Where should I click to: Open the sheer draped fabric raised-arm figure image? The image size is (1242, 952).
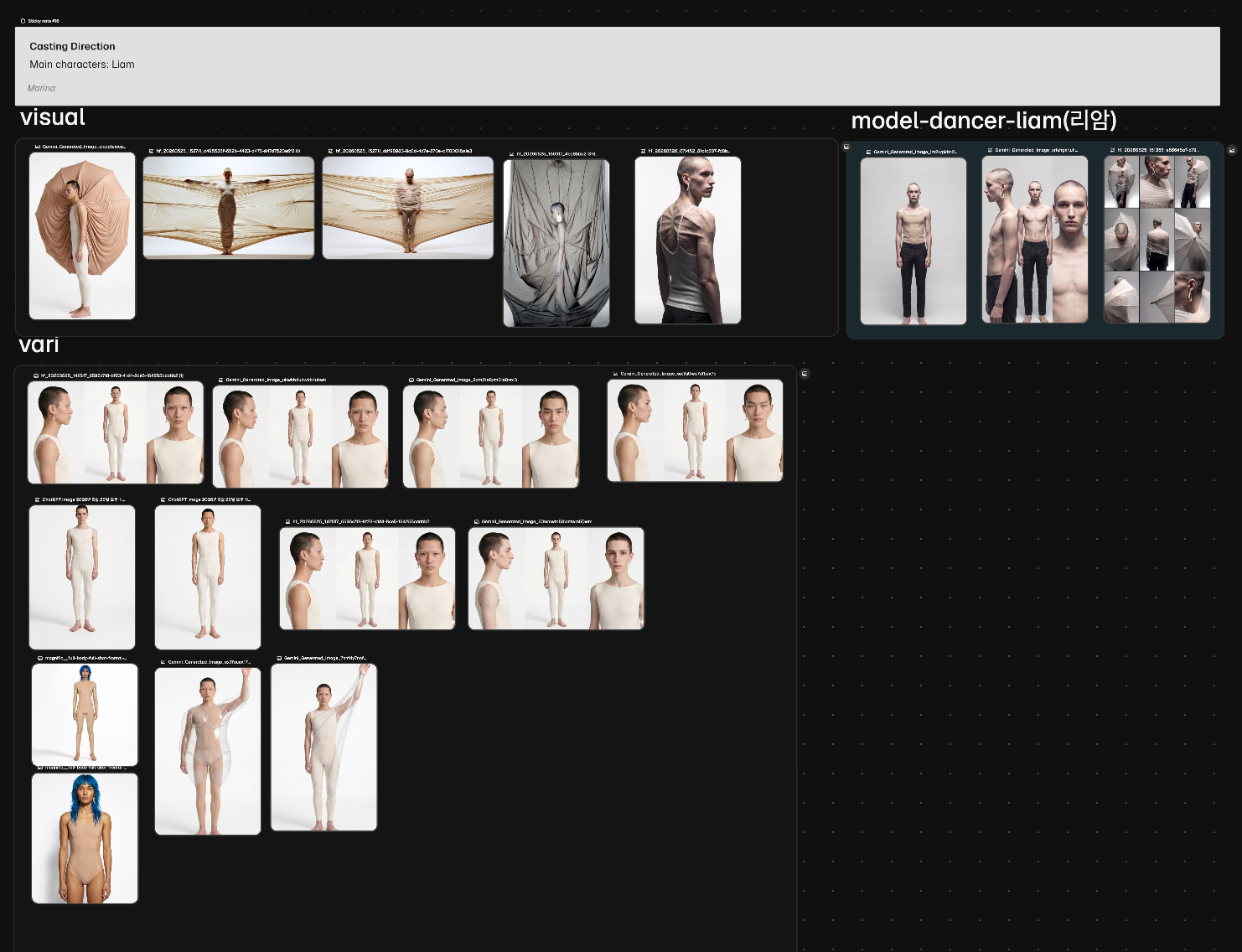324,748
